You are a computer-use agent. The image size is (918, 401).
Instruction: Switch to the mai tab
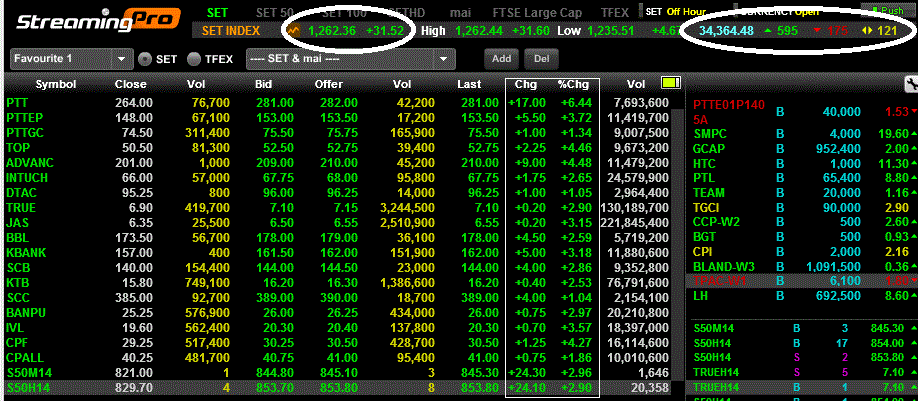click(x=460, y=12)
